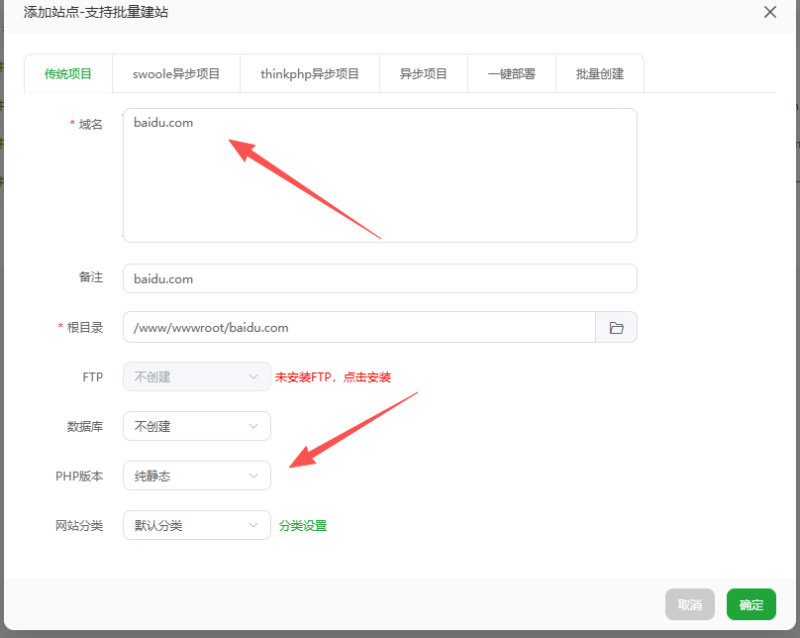The image size is (800, 638).
Task: Select the 传统项目 tab
Action: 67,73
